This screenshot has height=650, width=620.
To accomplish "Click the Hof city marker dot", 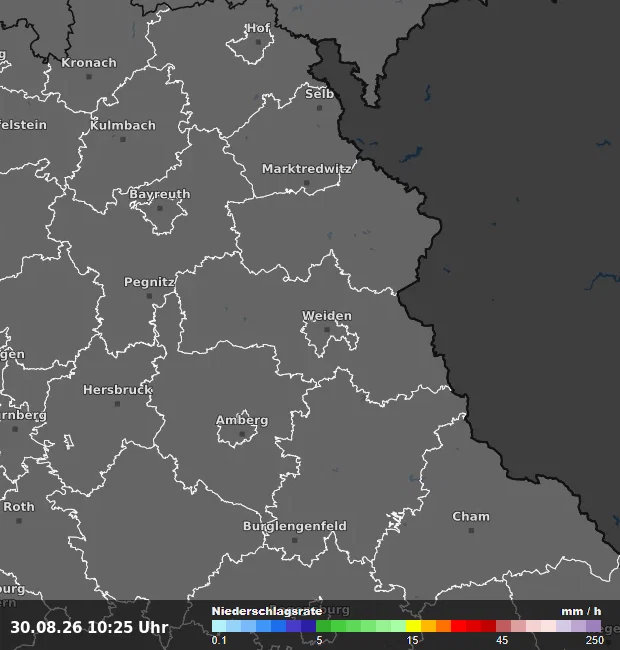I will 259,42.
